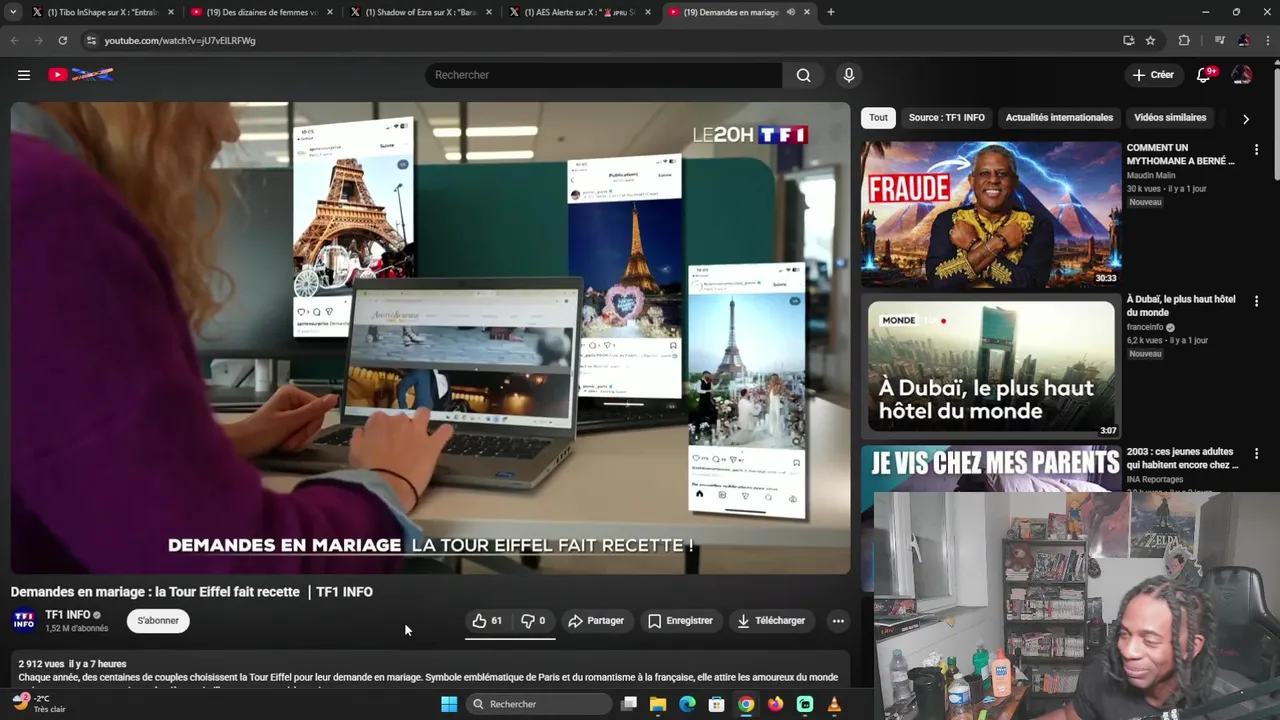The width and height of the screenshot is (1280, 720).
Task: Open Task View on the taskbar
Action: pyautogui.click(x=628, y=704)
